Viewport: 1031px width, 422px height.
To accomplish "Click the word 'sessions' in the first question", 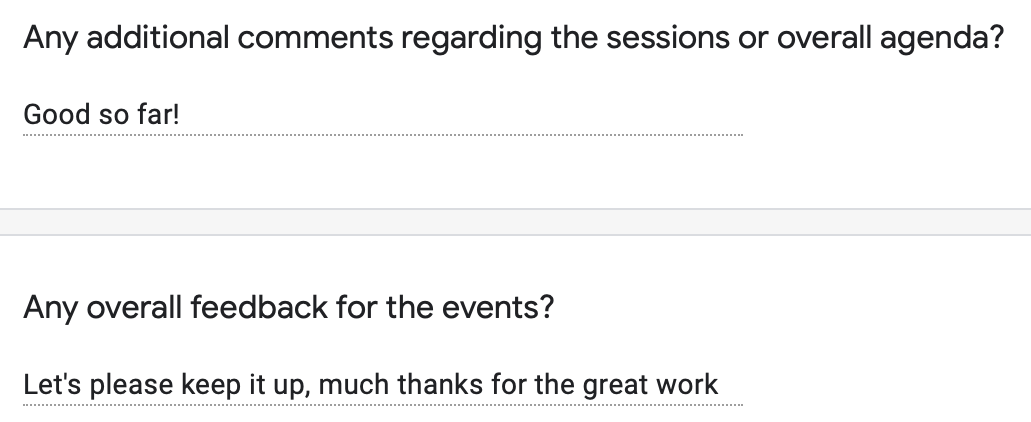I will [667, 37].
